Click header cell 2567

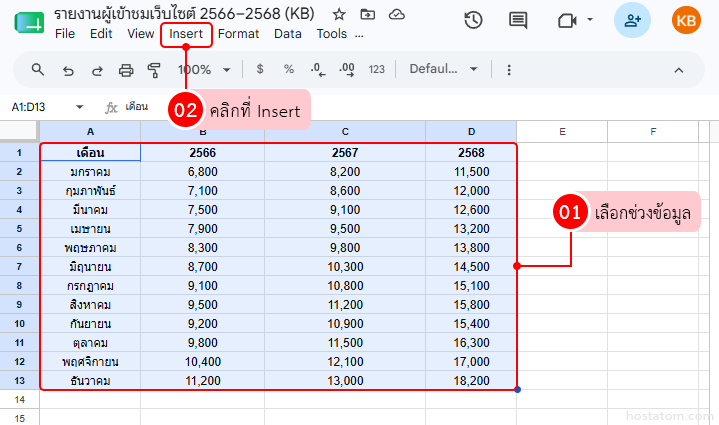pos(345,153)
